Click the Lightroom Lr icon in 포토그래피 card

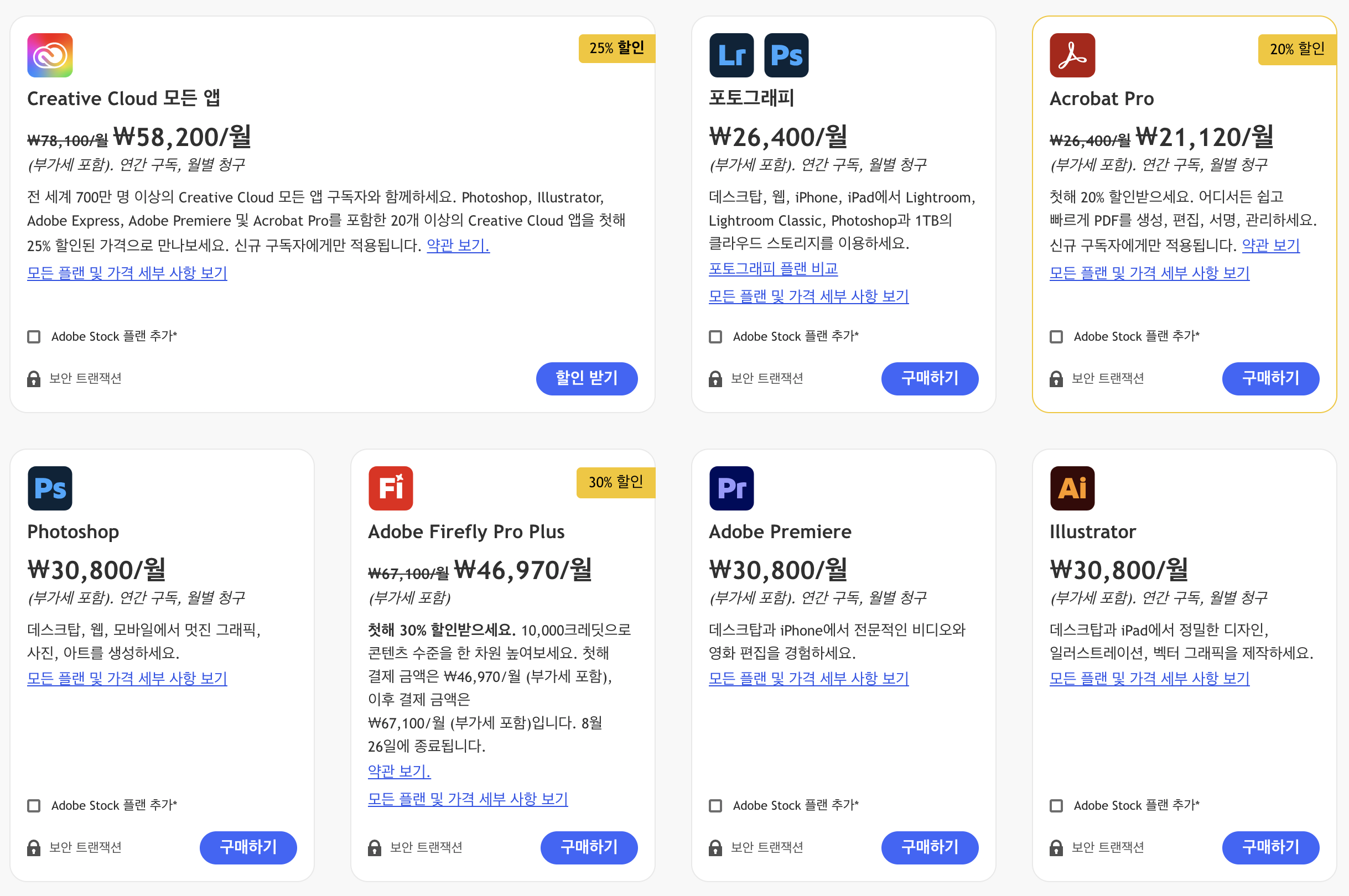731,55
